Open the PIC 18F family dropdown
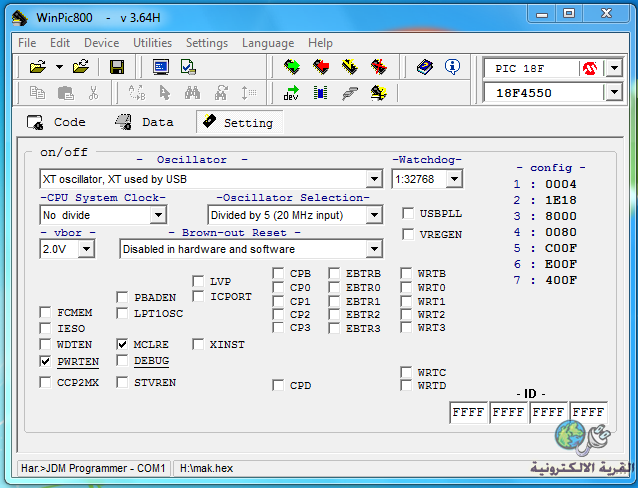This screenshot has height=490, width=640. [x=614, y=68]
